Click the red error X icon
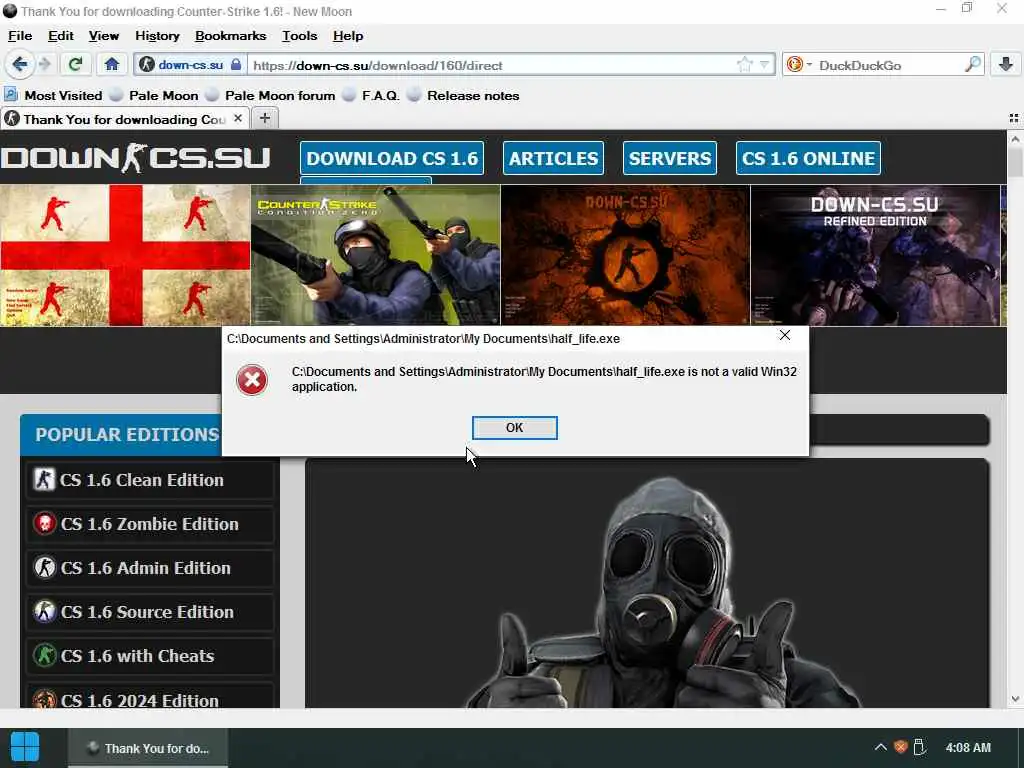The image size is (1024, 768). pos(252,379)
